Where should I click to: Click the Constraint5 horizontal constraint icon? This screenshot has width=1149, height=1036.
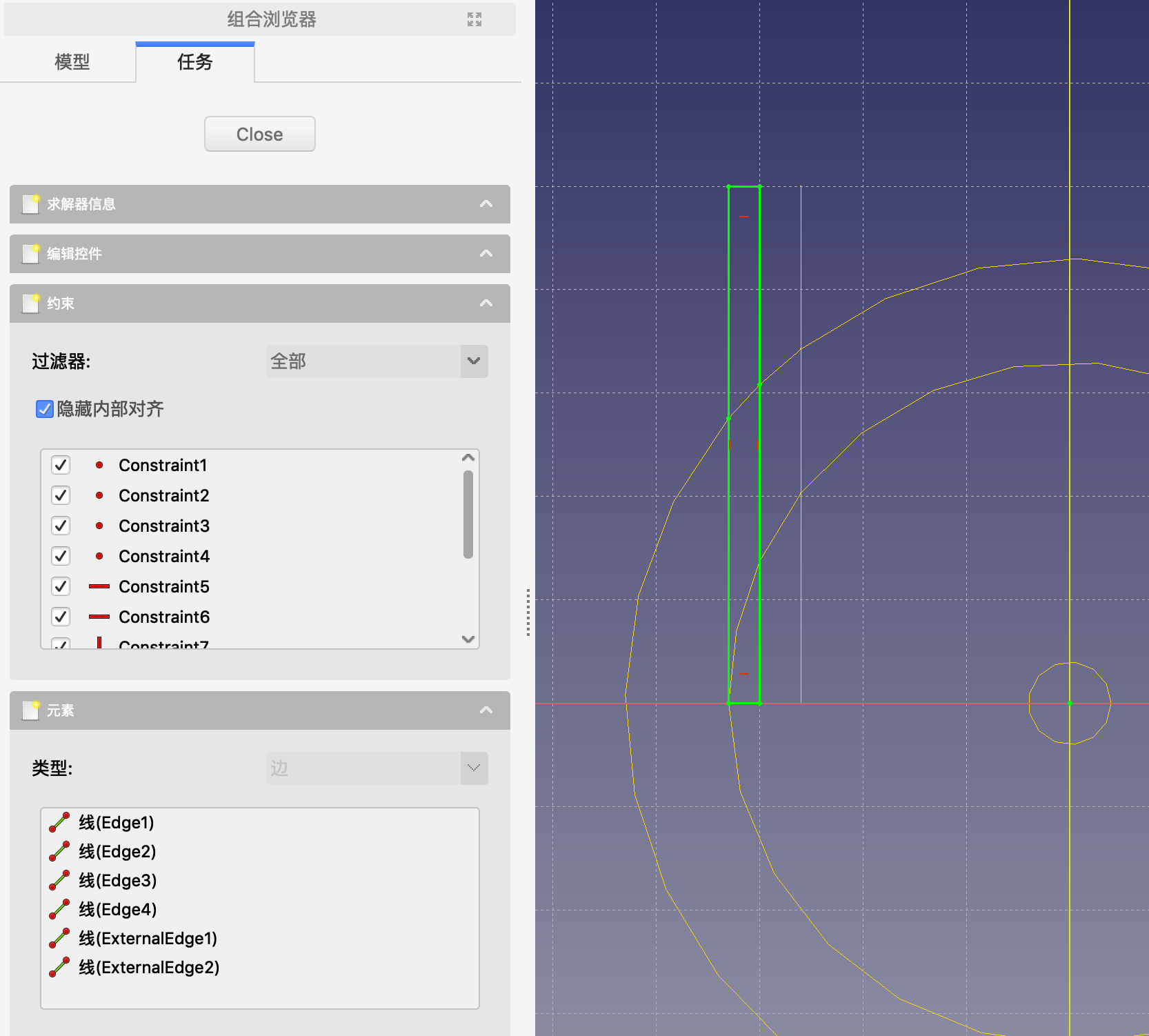pyautogui.click(x=99, y=586)
